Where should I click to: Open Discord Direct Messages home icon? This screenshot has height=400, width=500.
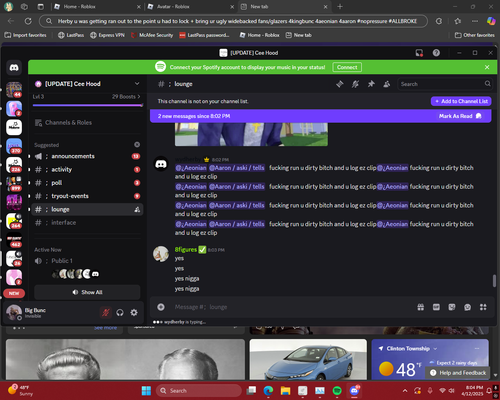point(14,68)
